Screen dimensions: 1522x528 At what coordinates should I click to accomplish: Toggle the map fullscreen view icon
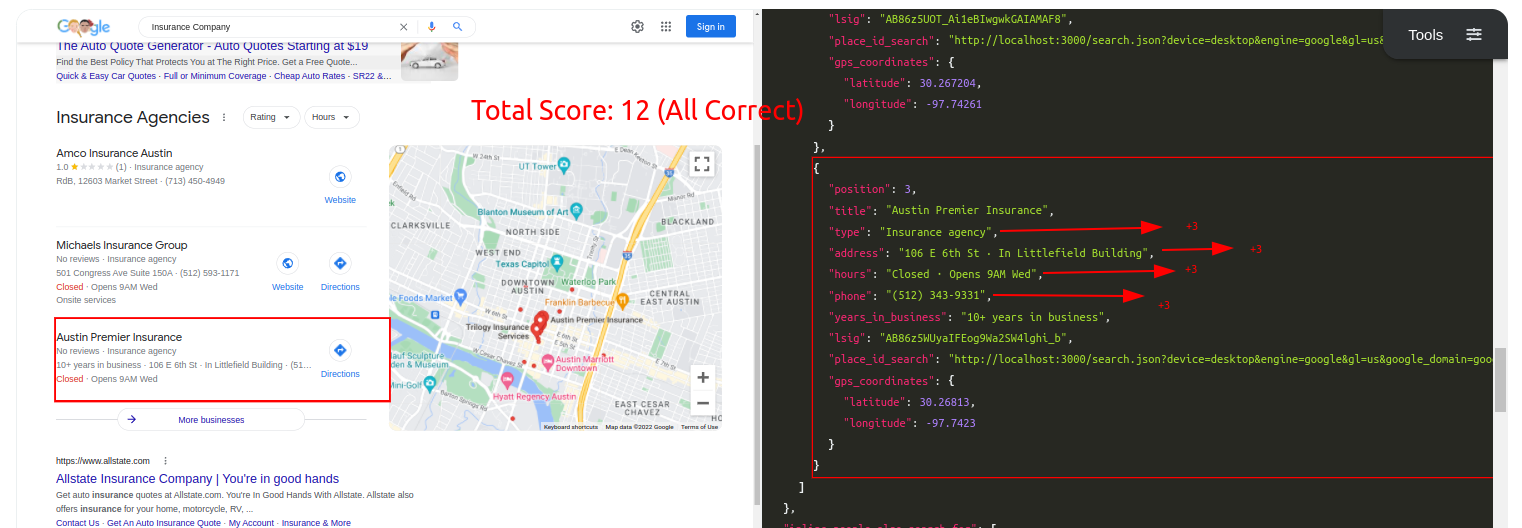point(702,164)
